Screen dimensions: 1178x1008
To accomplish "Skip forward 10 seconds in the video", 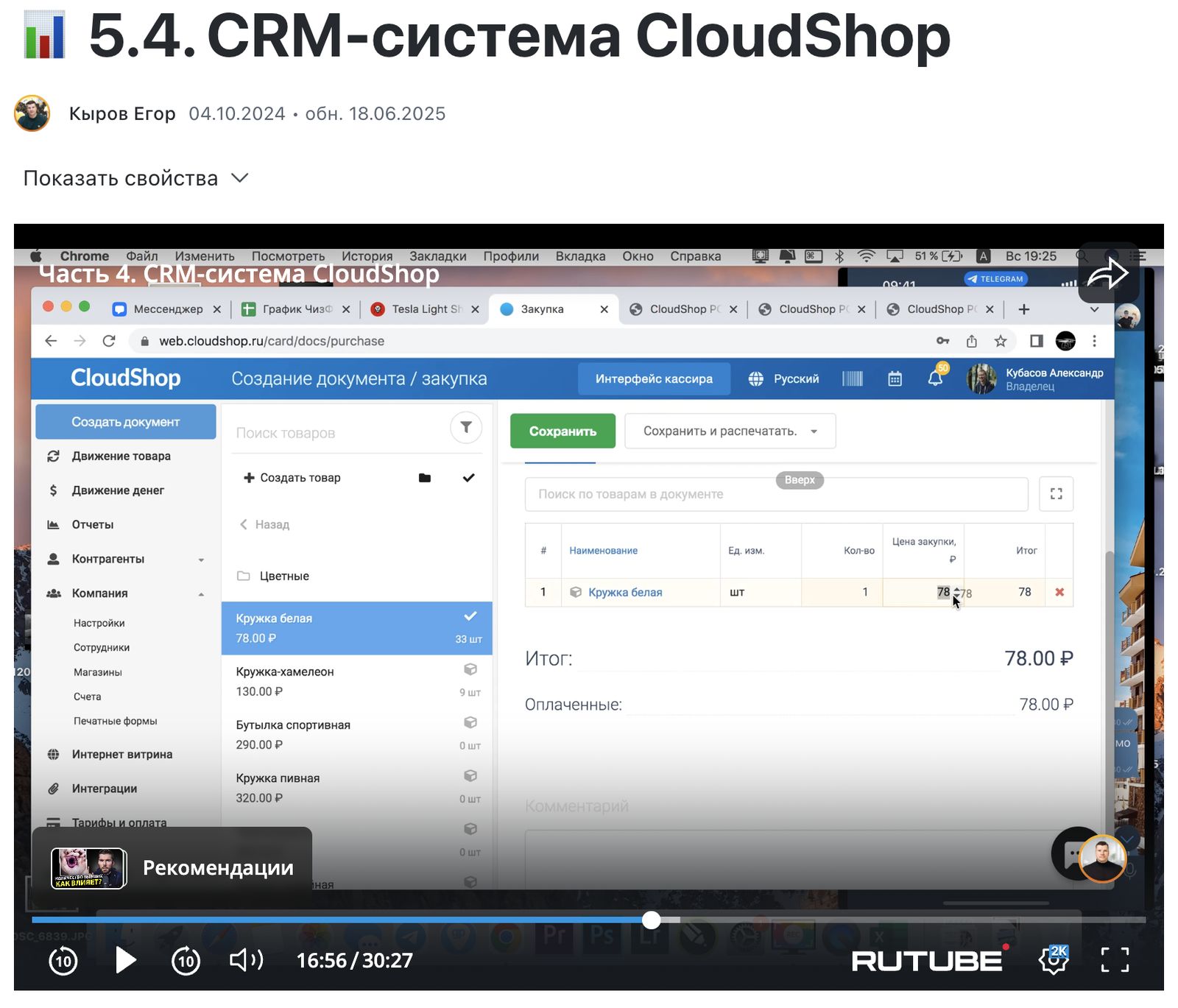I will pyautogui.click(x=186, y=960).
